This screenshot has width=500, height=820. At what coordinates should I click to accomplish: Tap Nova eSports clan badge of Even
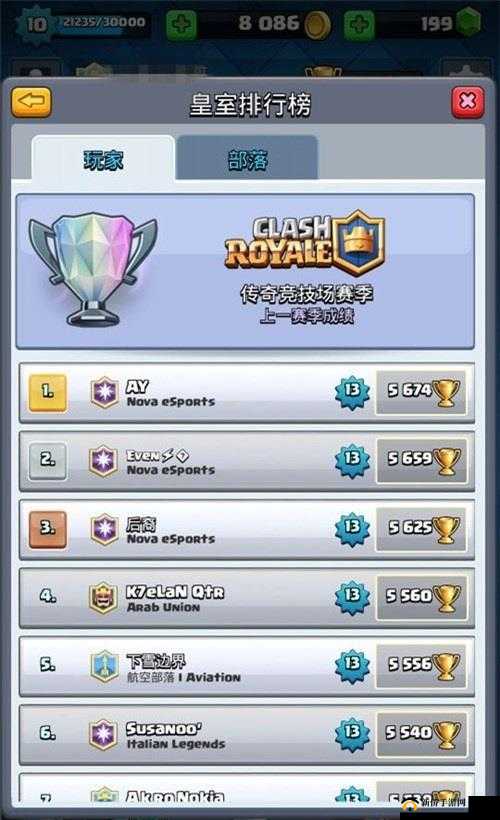pos(104,460)
